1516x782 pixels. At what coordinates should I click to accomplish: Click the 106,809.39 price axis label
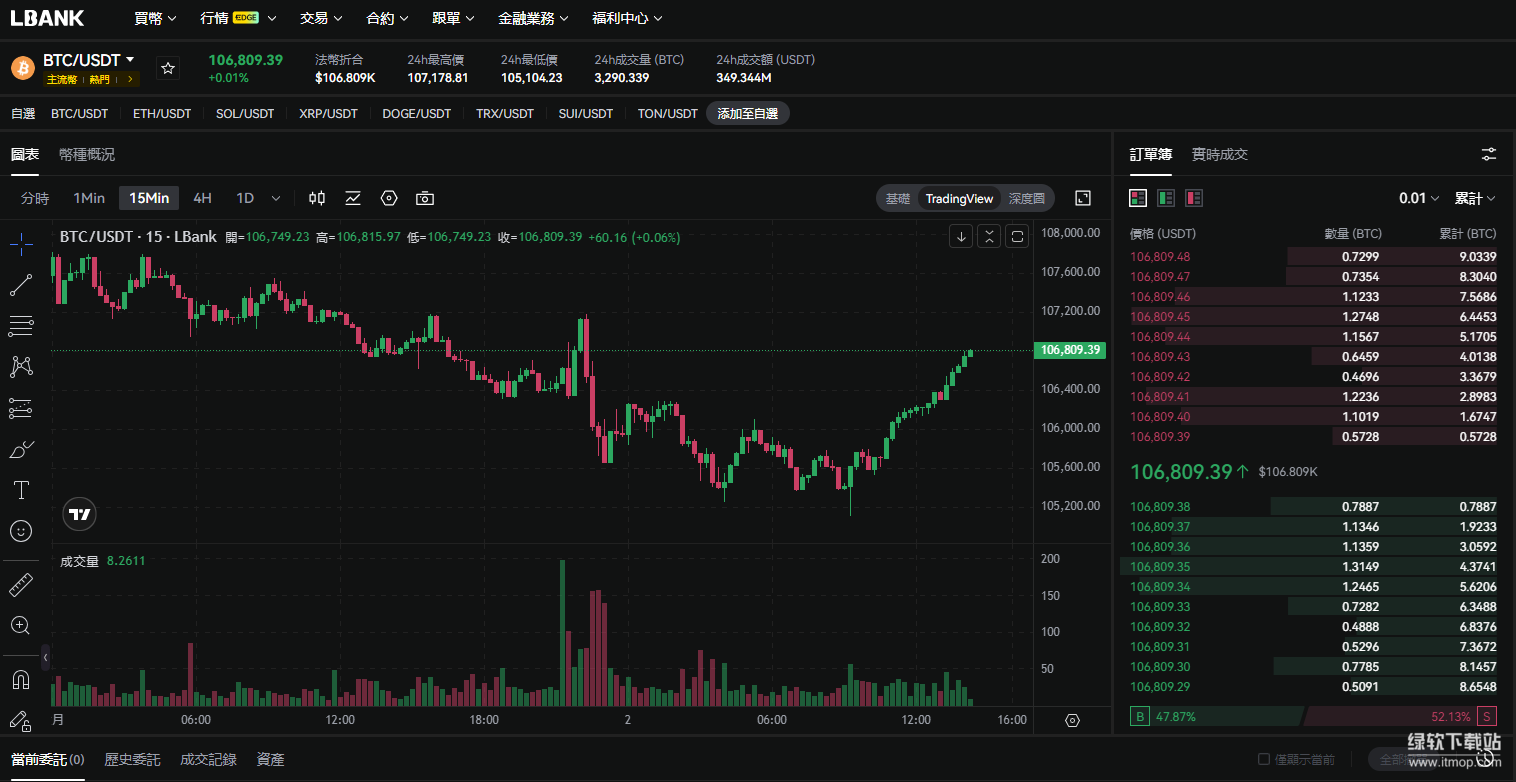click(1069, 350)
